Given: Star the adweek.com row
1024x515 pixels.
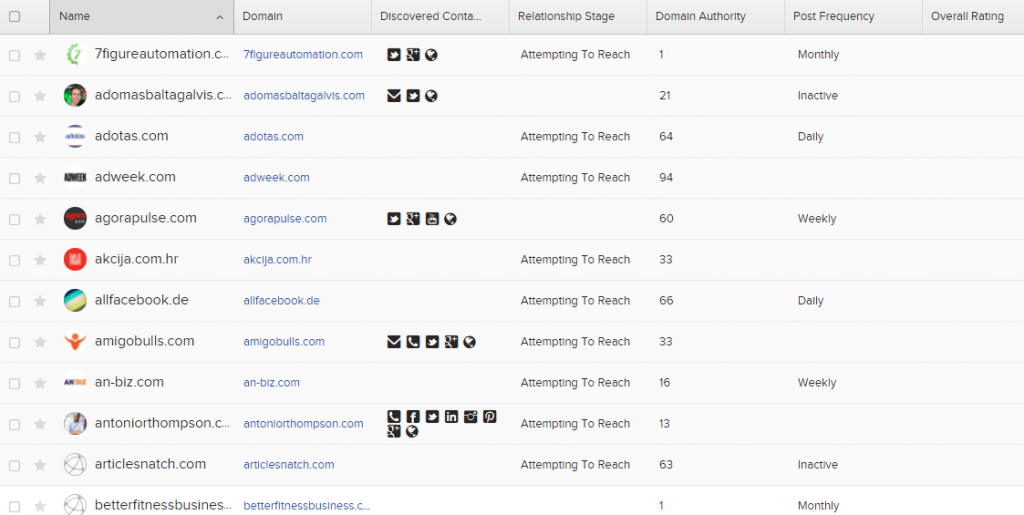Looking at the screenshot, I should [40, 178].
